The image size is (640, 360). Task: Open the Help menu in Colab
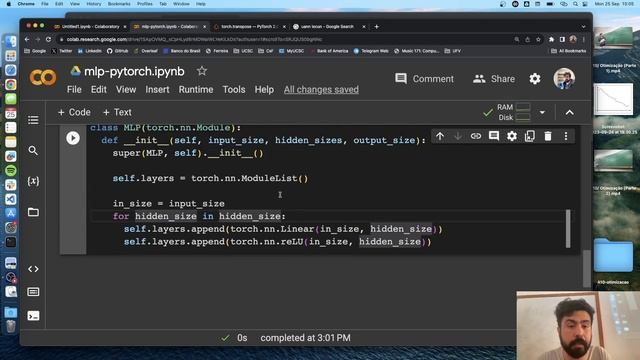point(264,89)
